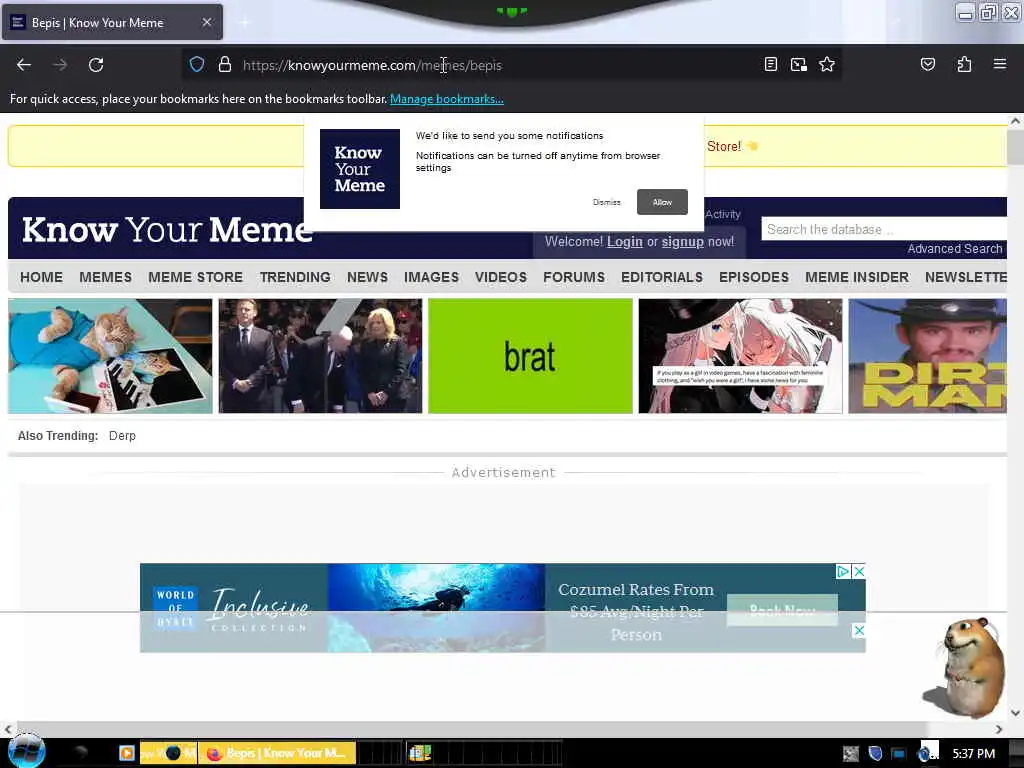Open Advanced Search
Viewport: 1024px width, 768px height.
955,249
